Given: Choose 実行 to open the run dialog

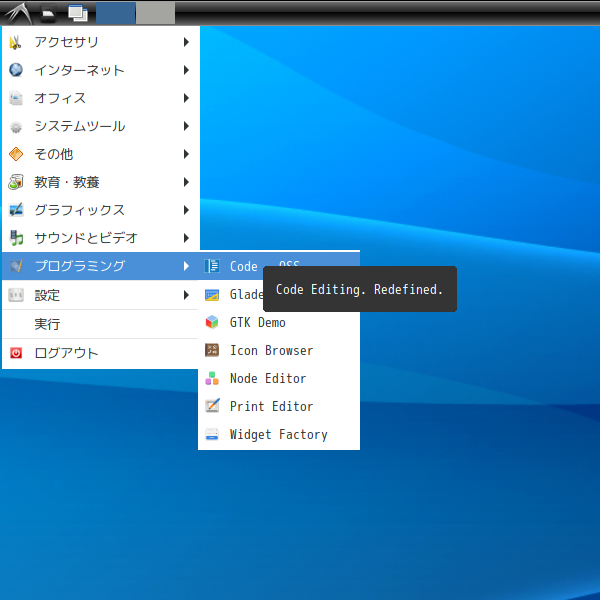Looking at the screenshot, I should click(x=47, y=324).
